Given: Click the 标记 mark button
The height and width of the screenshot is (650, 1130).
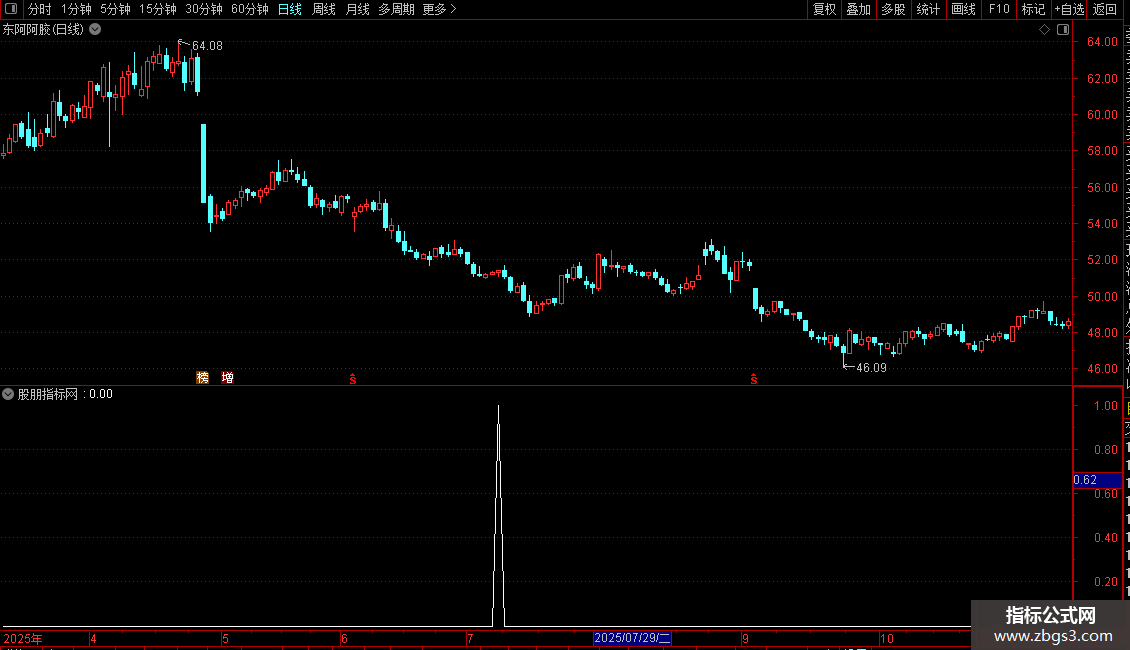Looking at the screenshot, I should click(x=1033, y=9).
